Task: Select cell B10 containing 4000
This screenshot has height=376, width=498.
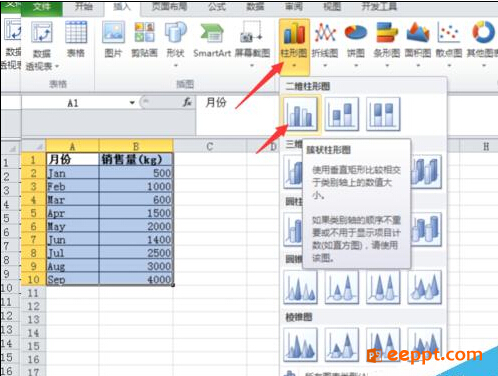Action: [x=136, y=279]
